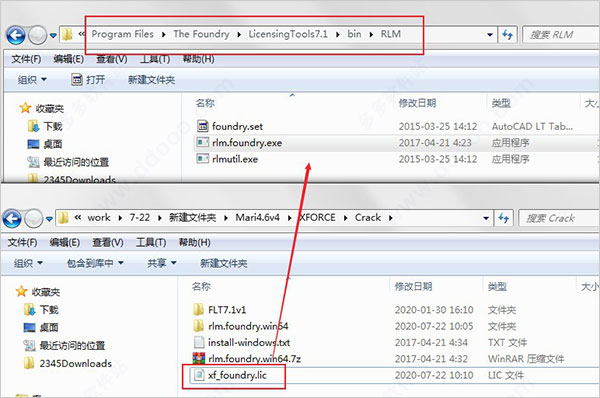Sort by 修改日期 column in RLM window
This screenshot has width=600, height=398.
417,103
